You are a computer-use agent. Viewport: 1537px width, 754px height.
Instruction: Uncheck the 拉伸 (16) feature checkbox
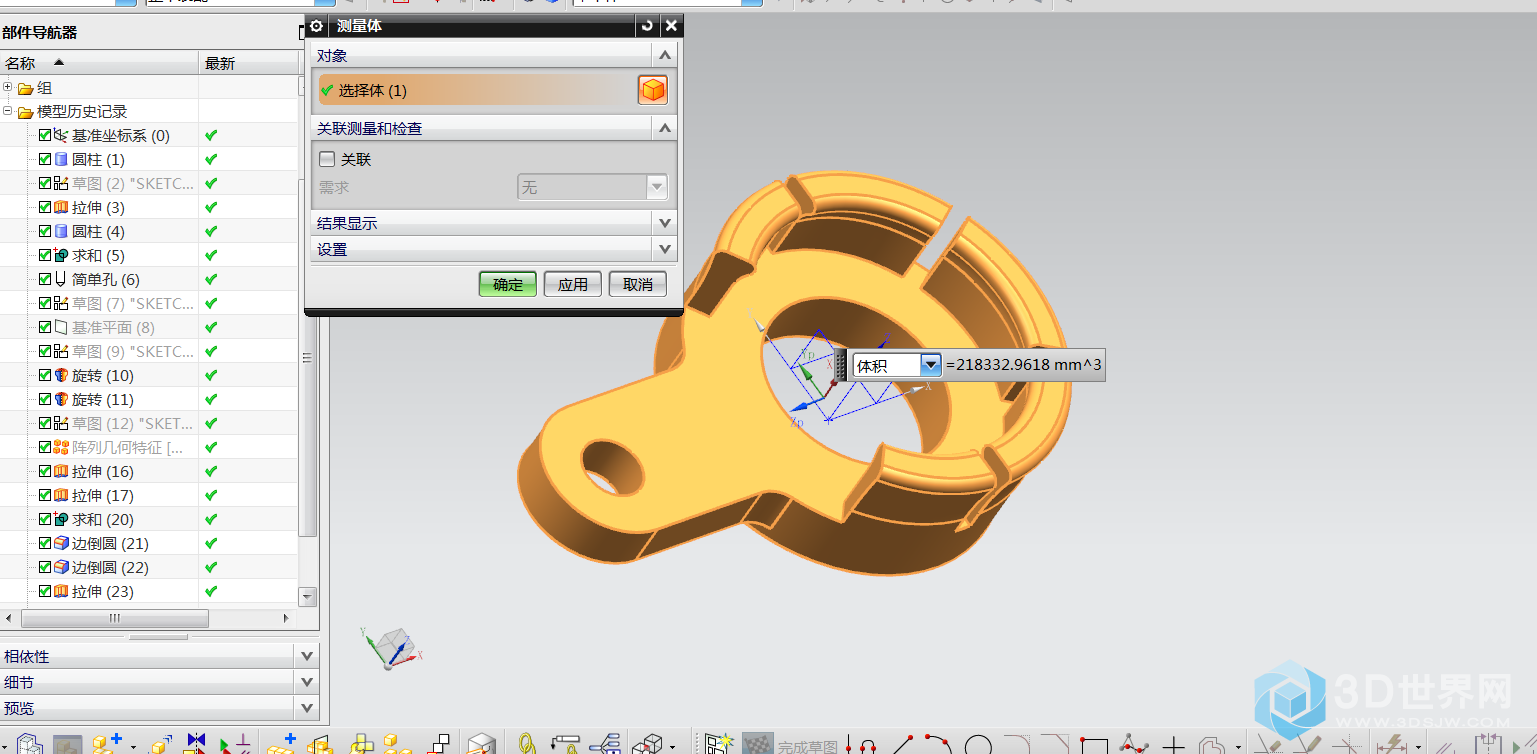(x=45, y=471)
